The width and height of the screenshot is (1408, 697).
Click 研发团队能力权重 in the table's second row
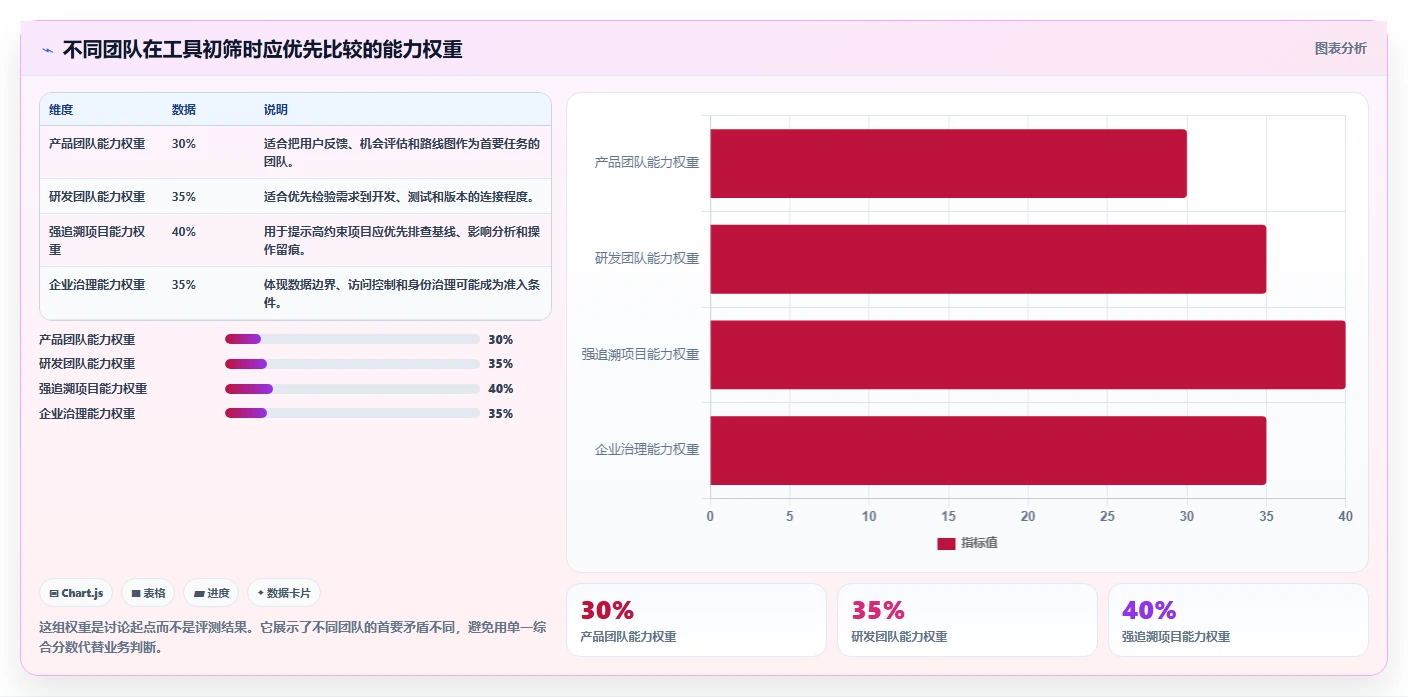pyautogui.click(x=97, y=197)
